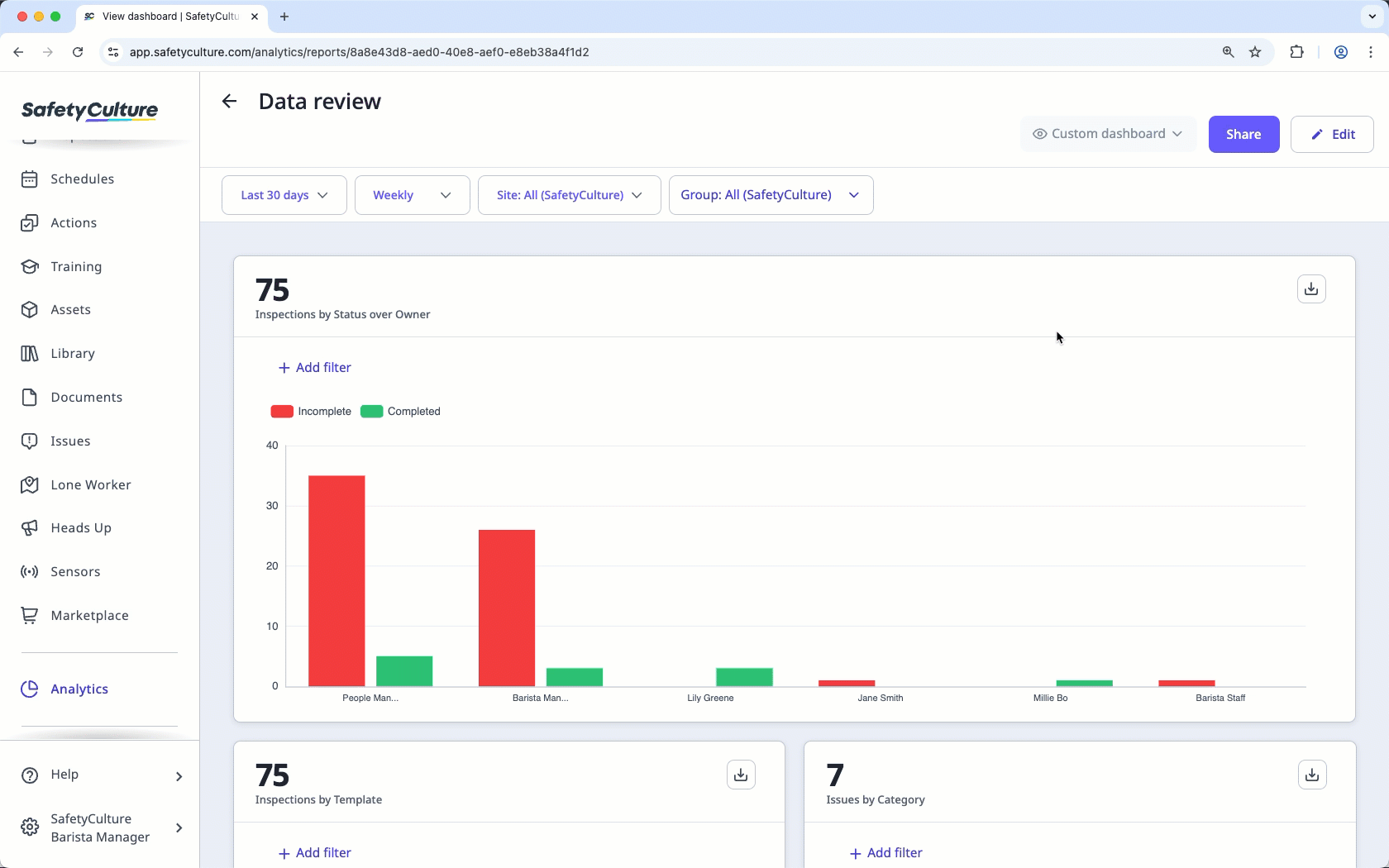1389x868 pixels.
Task: Open the Last 30 days date range dropdown
Action: [284, 195]
